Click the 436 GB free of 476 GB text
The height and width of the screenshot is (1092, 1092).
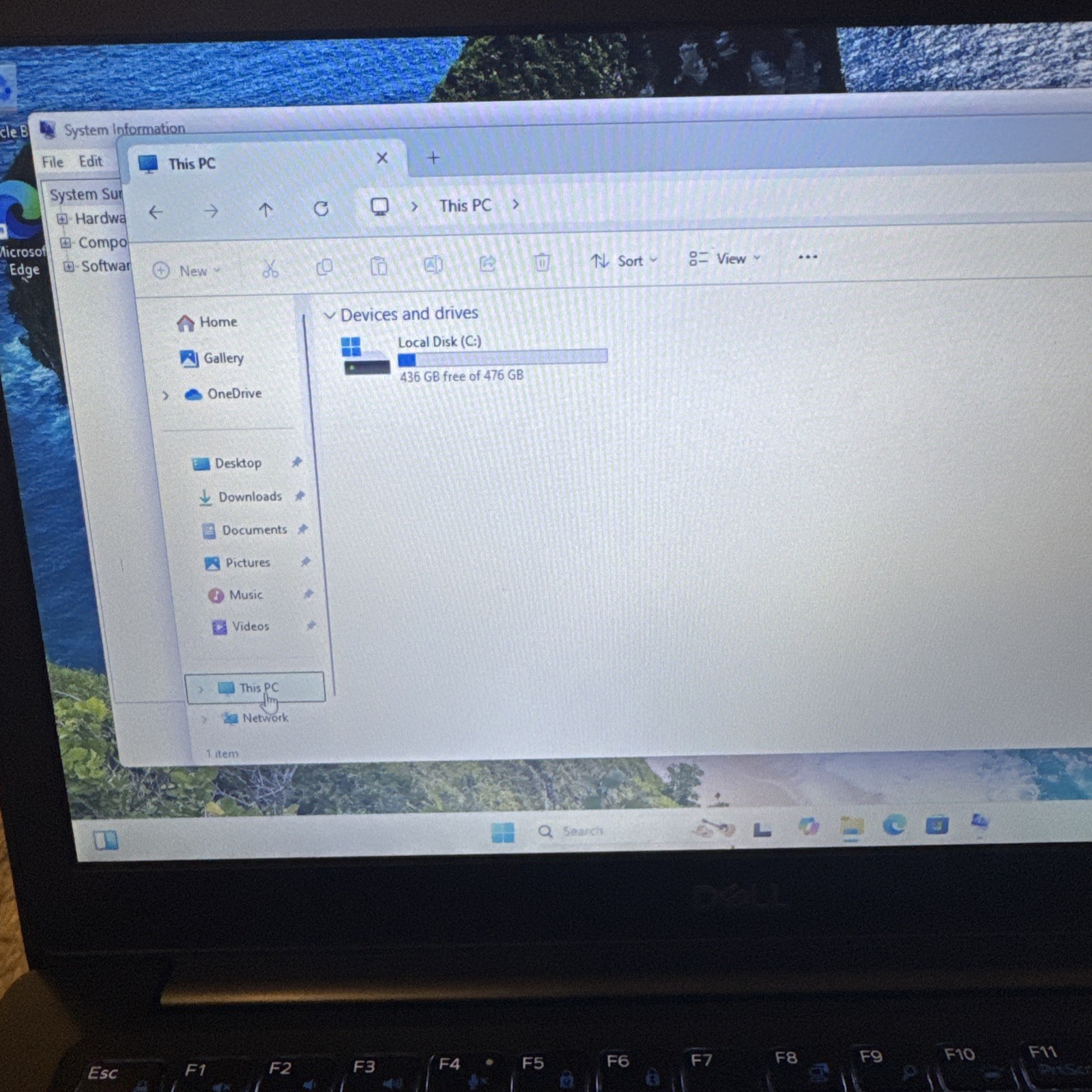tap(461, 376)
